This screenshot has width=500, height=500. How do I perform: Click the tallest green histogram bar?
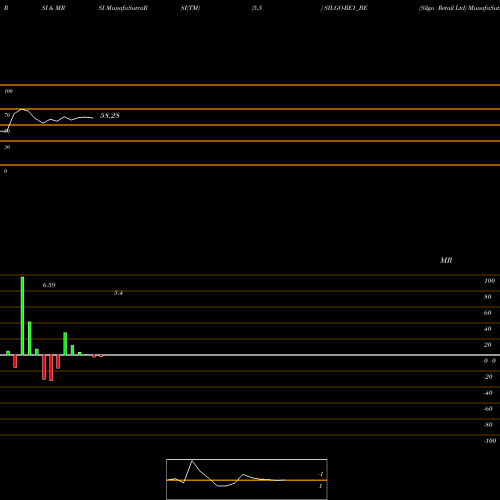(x=22, y=316)
